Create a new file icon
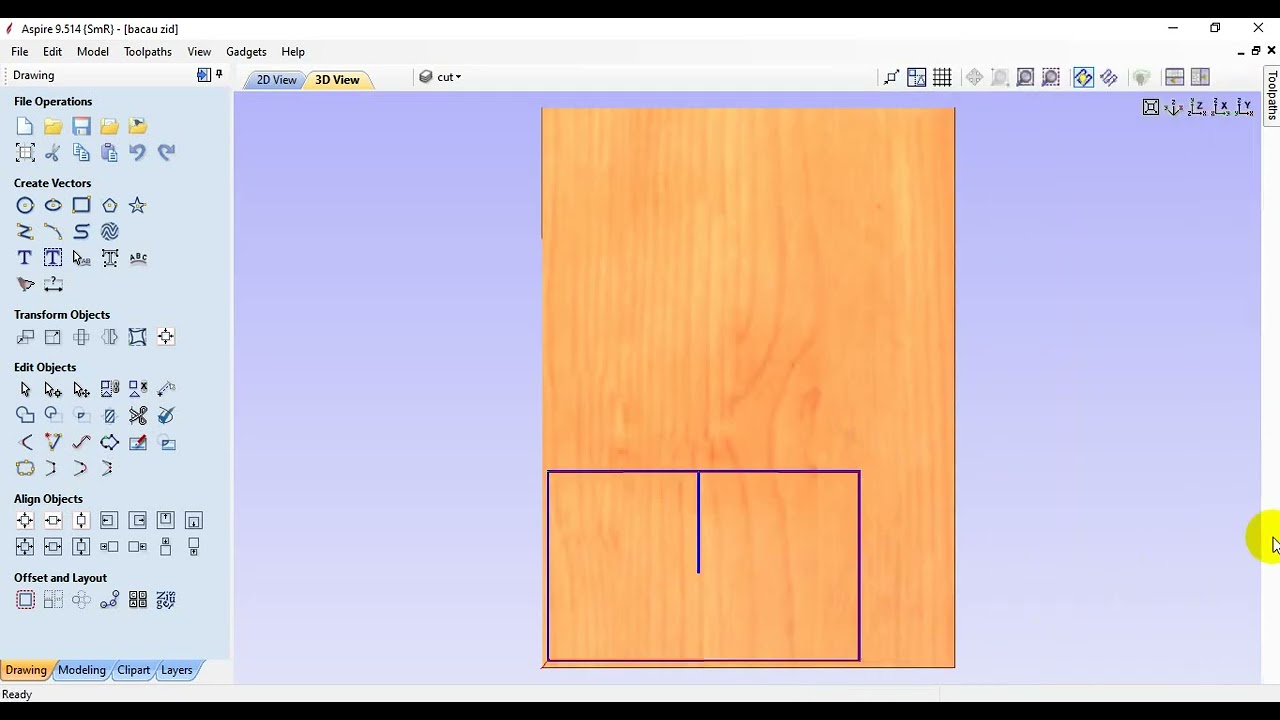 point(25,126)
